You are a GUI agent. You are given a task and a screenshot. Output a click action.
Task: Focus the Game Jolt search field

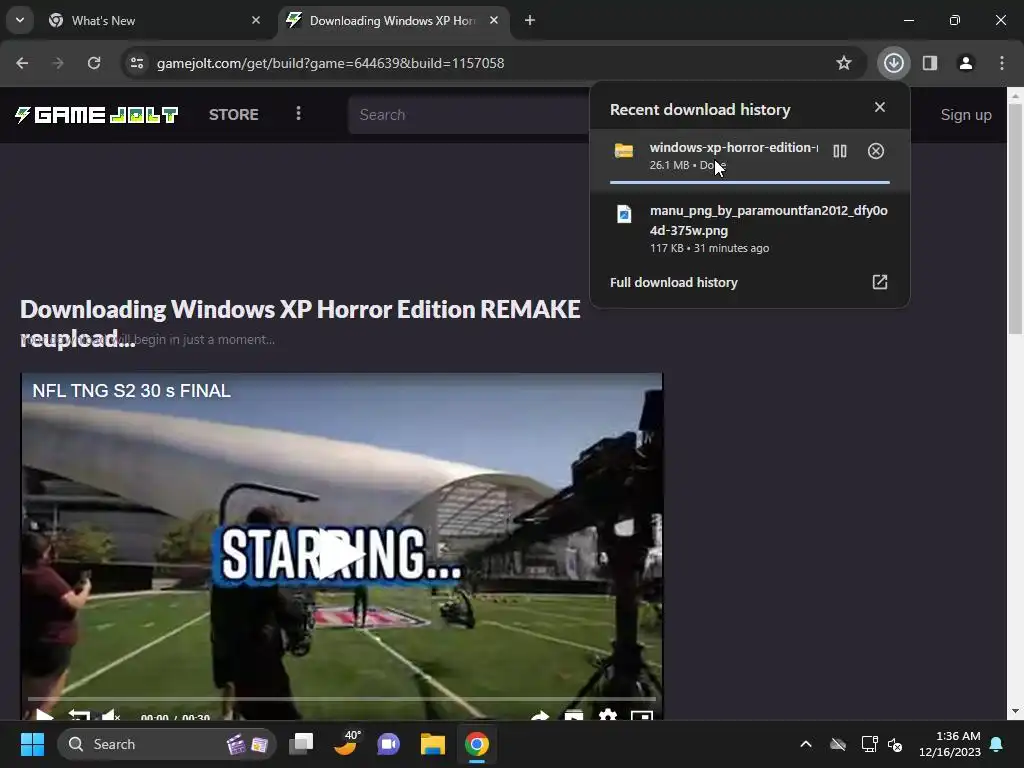(x=469, y=115)
